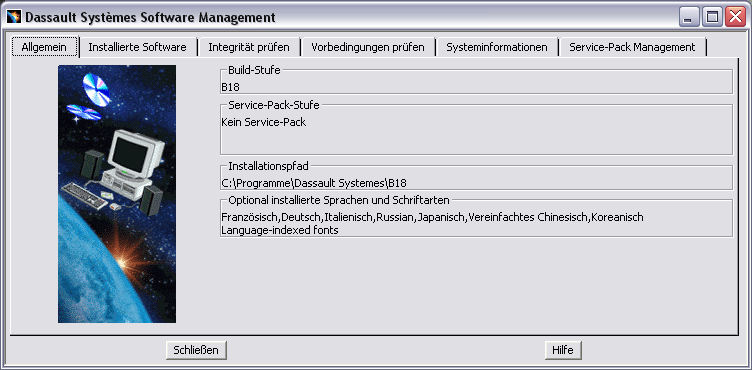The image size is (752, 370).
Task: Click the computer monitor in the picture
Action: click(x=129, y=155)
